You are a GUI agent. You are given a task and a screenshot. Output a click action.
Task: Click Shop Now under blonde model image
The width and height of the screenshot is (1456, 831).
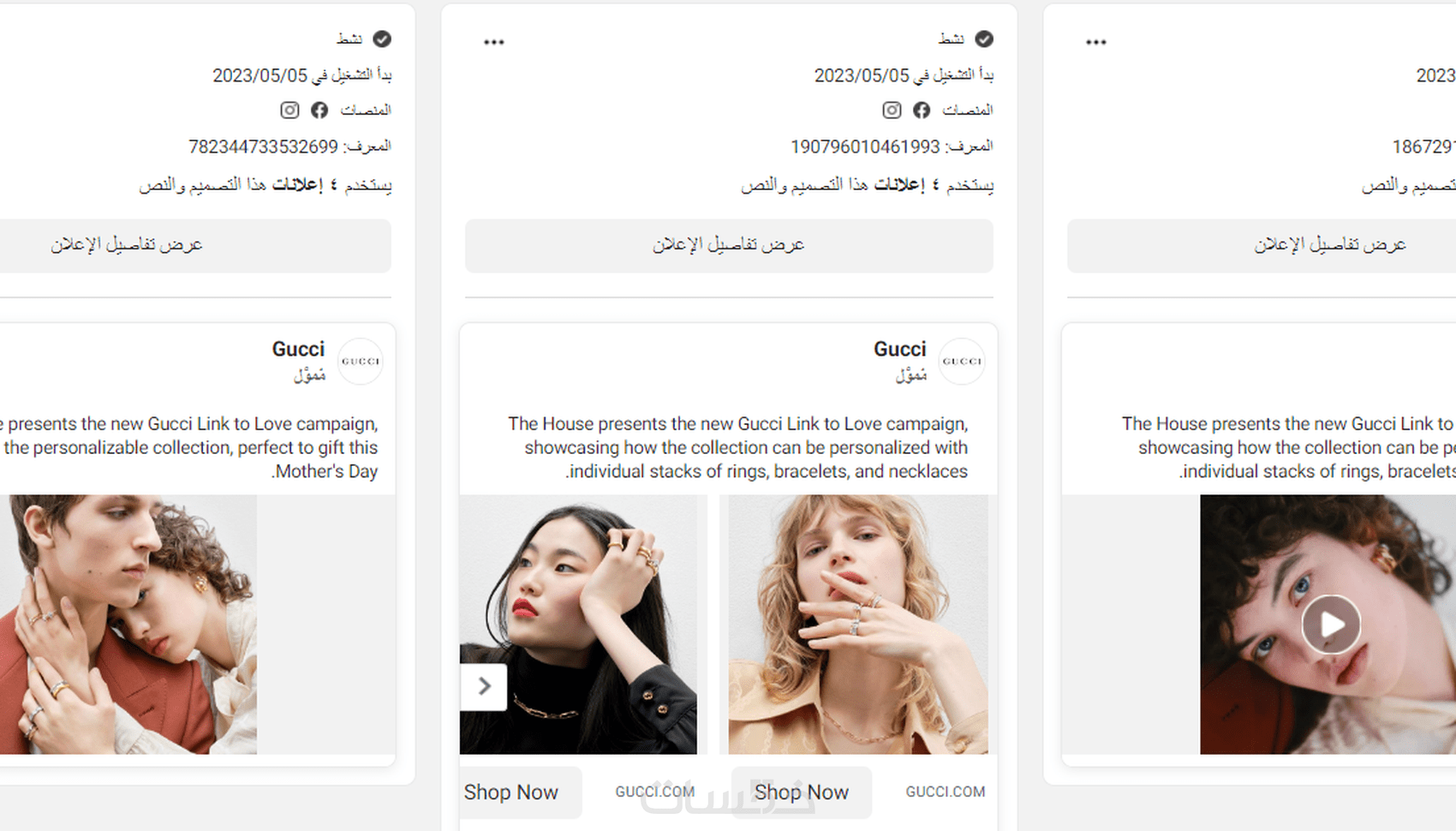801,792
